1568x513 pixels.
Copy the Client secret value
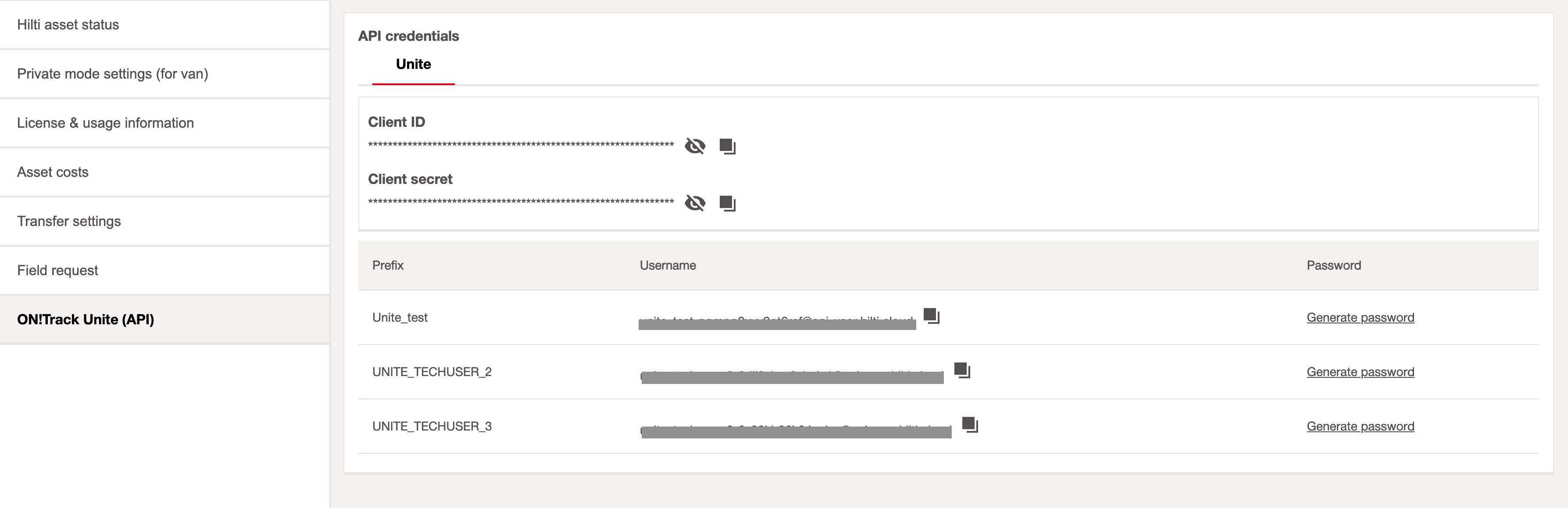(x=727, y=203)
